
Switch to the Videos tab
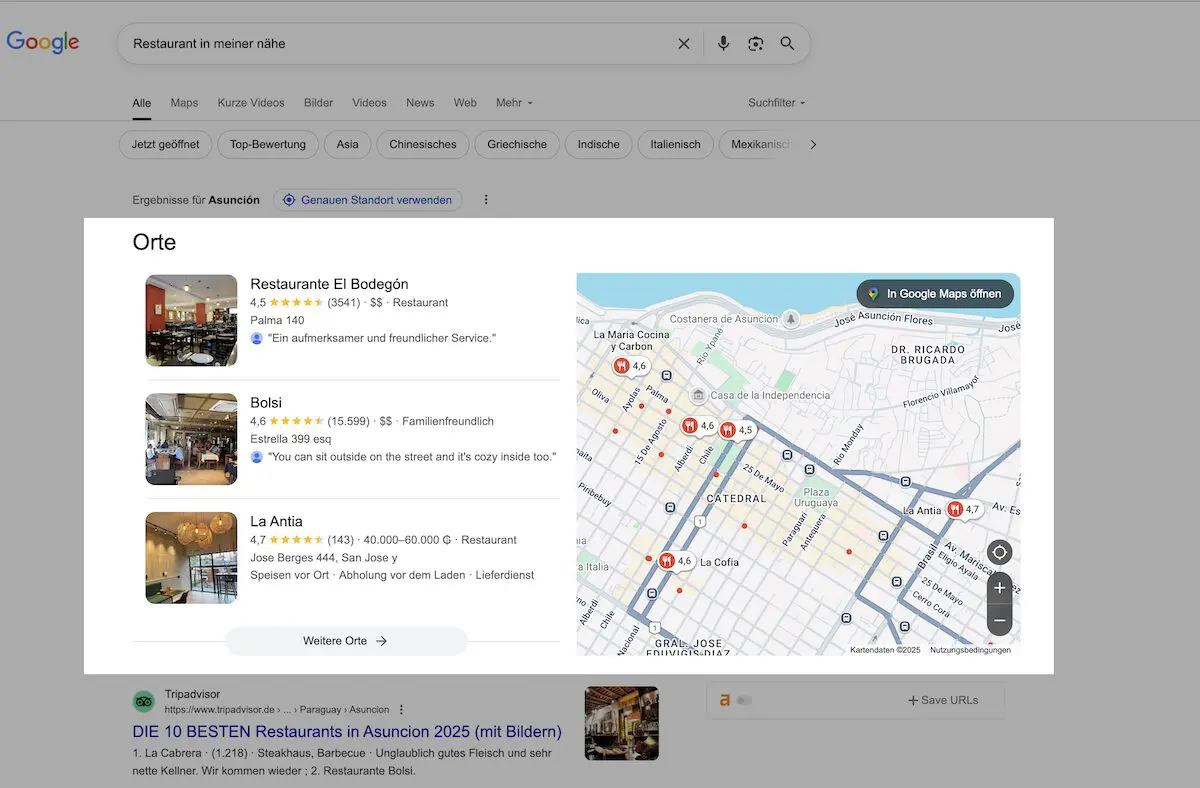369,103
